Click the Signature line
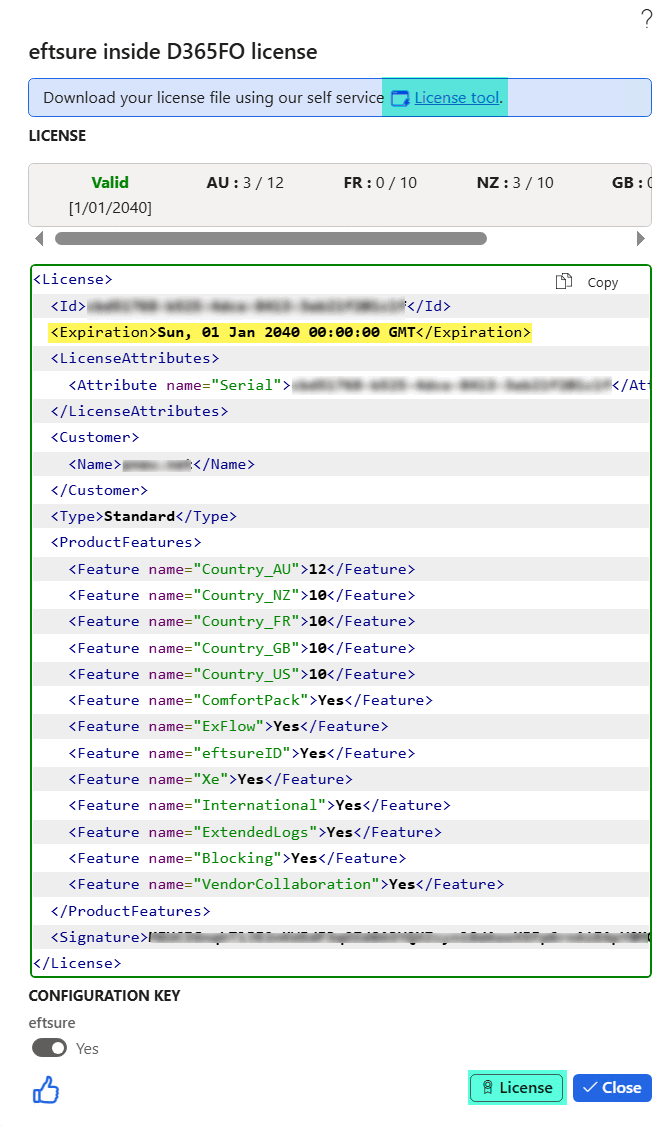Screen dimensions: 671x1126 pos(350,936)
